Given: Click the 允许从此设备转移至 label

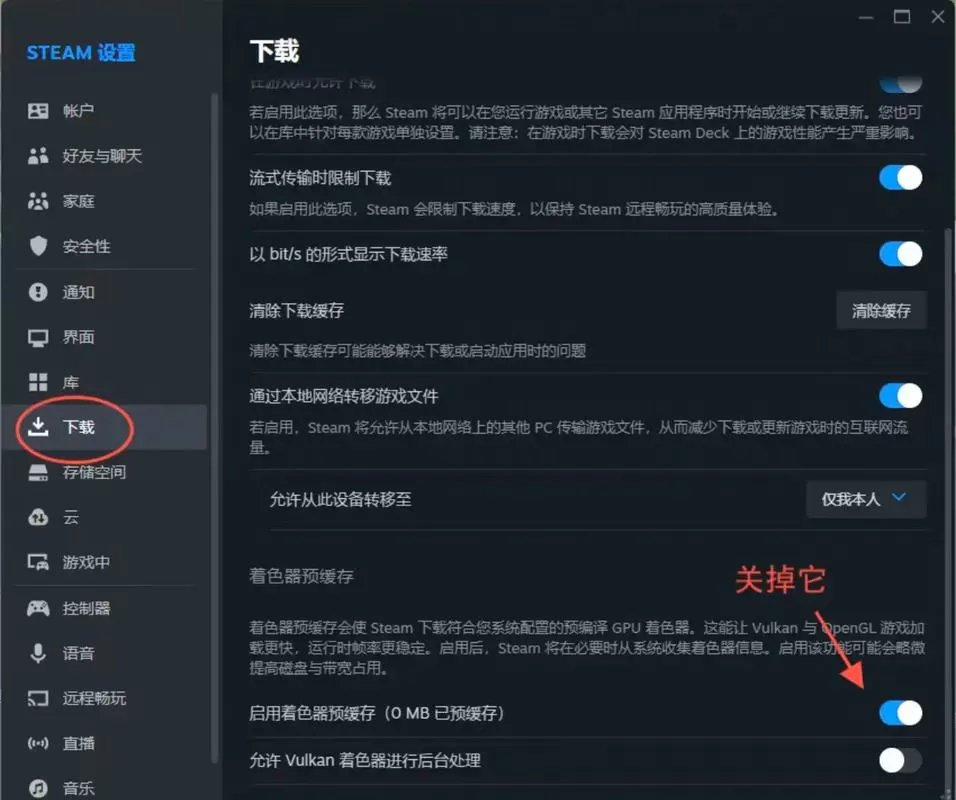Looking at the screenshot, I should pyautogui.click(x=340, y=499).
